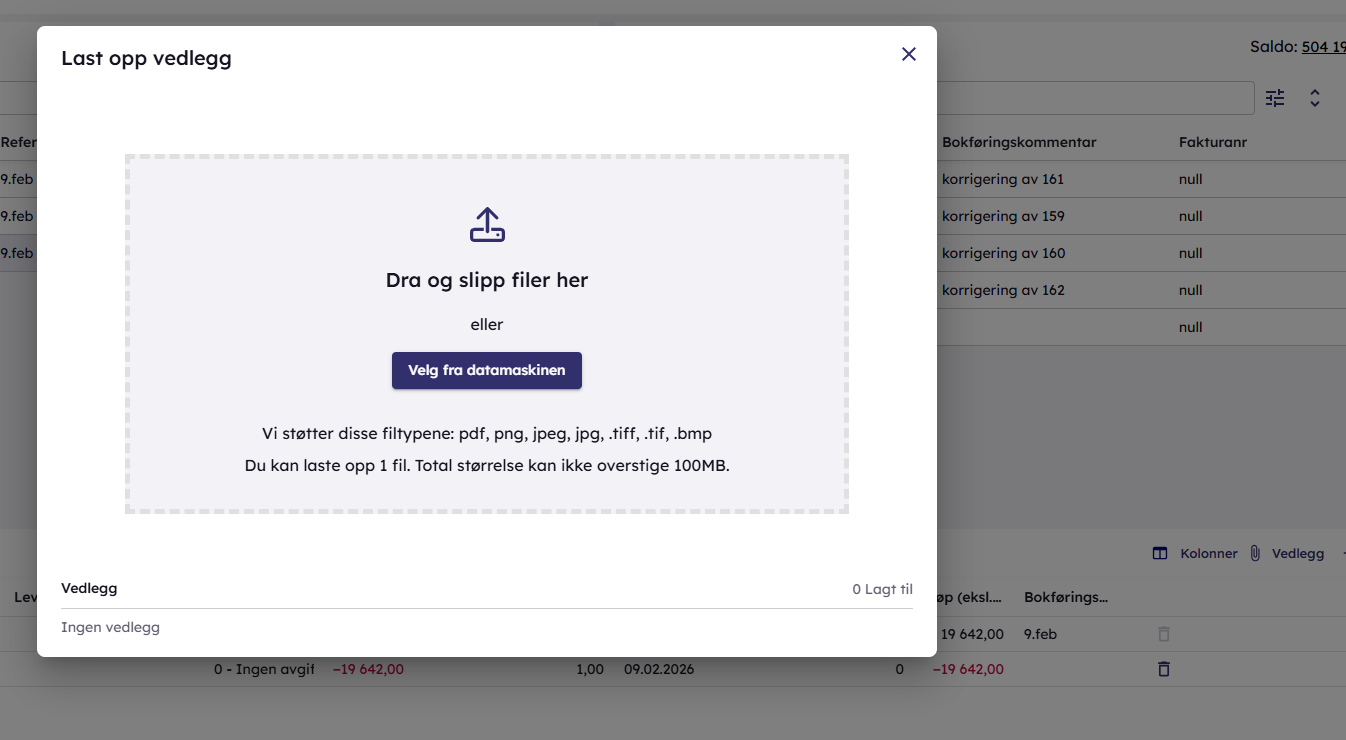Sort by Bokføringskommentar column header
1346x740 pixels.
tap(1018, 142)
